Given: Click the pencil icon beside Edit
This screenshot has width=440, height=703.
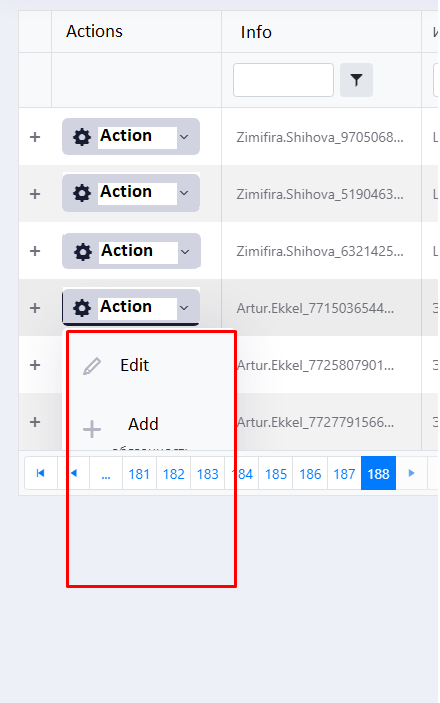Looking at the screenshot, I should (x=92, y=366).
